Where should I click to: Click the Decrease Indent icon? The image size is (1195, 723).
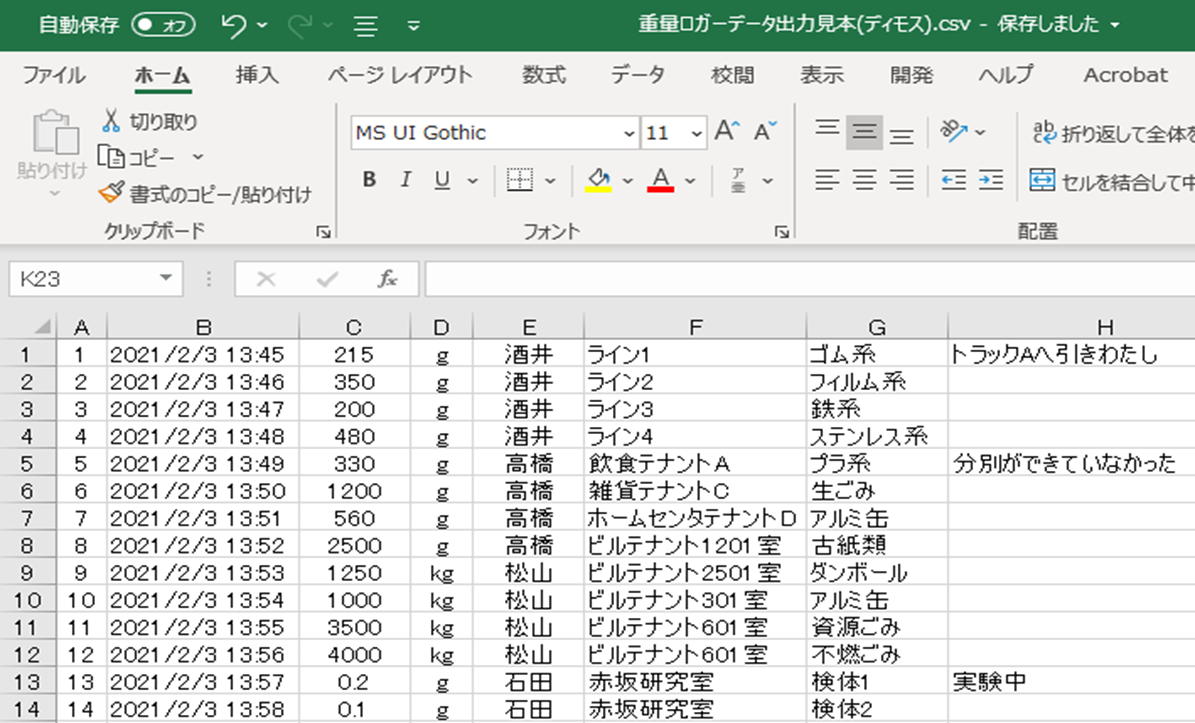coord(953,180)
